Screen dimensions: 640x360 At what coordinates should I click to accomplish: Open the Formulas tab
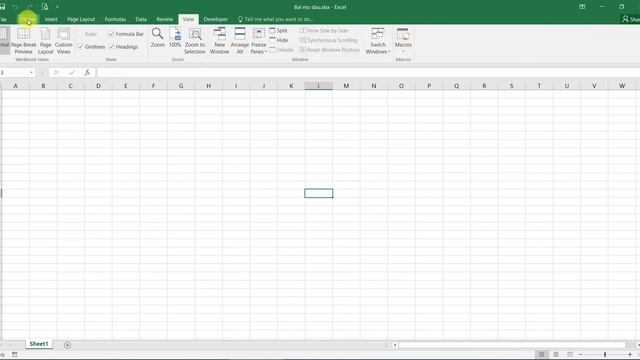[115, 19]
